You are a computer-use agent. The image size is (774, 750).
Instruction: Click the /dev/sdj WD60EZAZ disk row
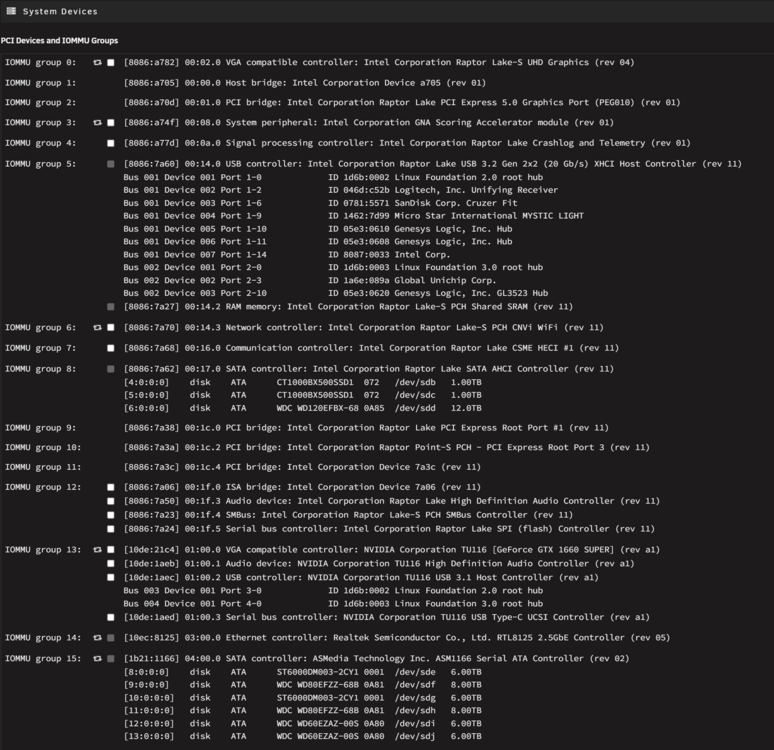tap(303, 736)
